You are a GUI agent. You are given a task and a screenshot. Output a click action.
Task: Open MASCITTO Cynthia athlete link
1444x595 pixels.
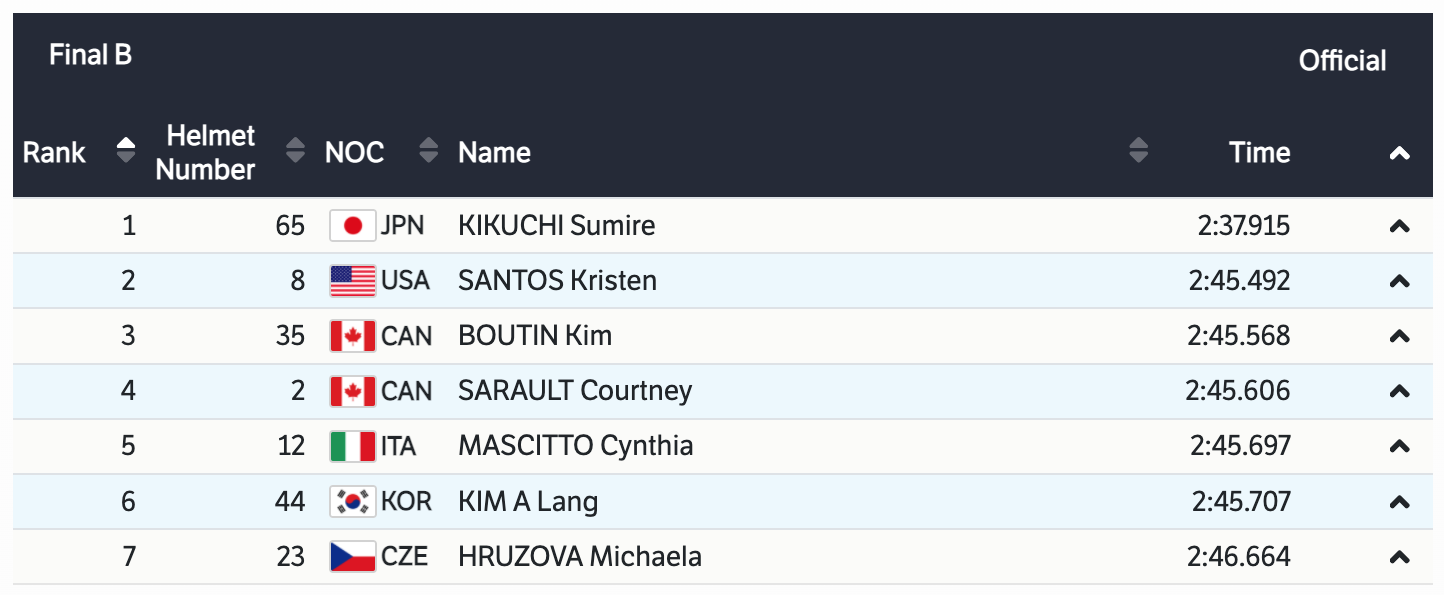576,446
